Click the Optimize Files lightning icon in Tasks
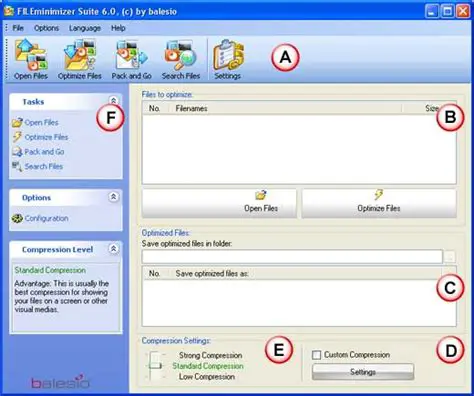This screenshot has height=396, width=474. tap(17, 137)
